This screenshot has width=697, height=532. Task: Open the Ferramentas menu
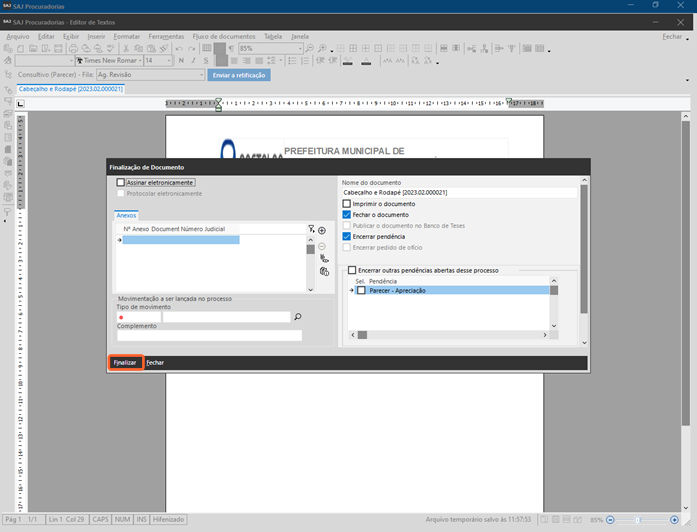click(x=166, y=36)
